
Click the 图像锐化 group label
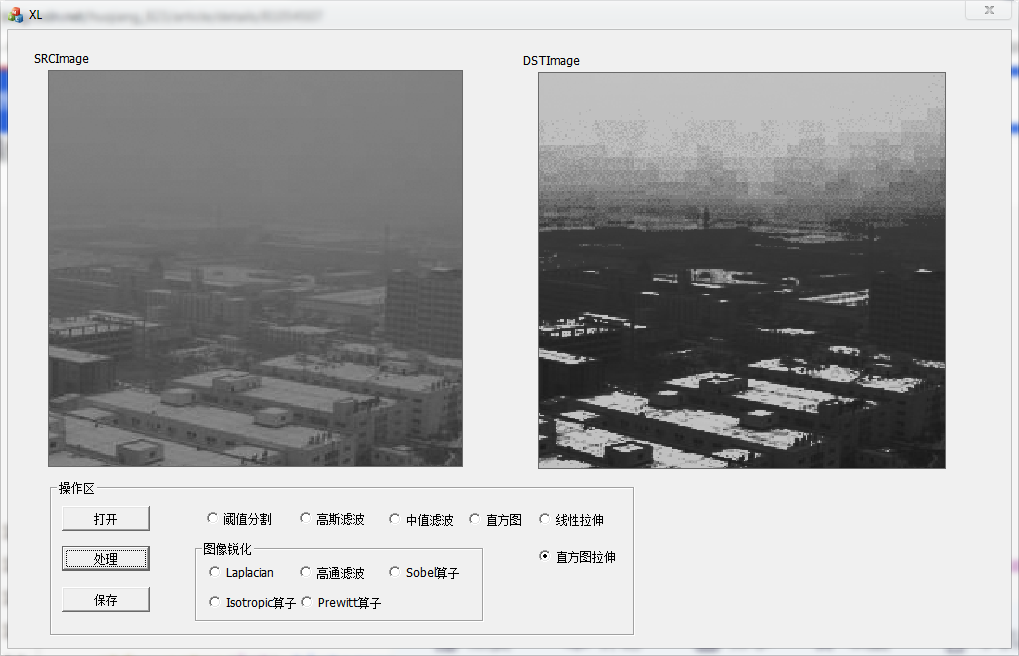point(227,549)
